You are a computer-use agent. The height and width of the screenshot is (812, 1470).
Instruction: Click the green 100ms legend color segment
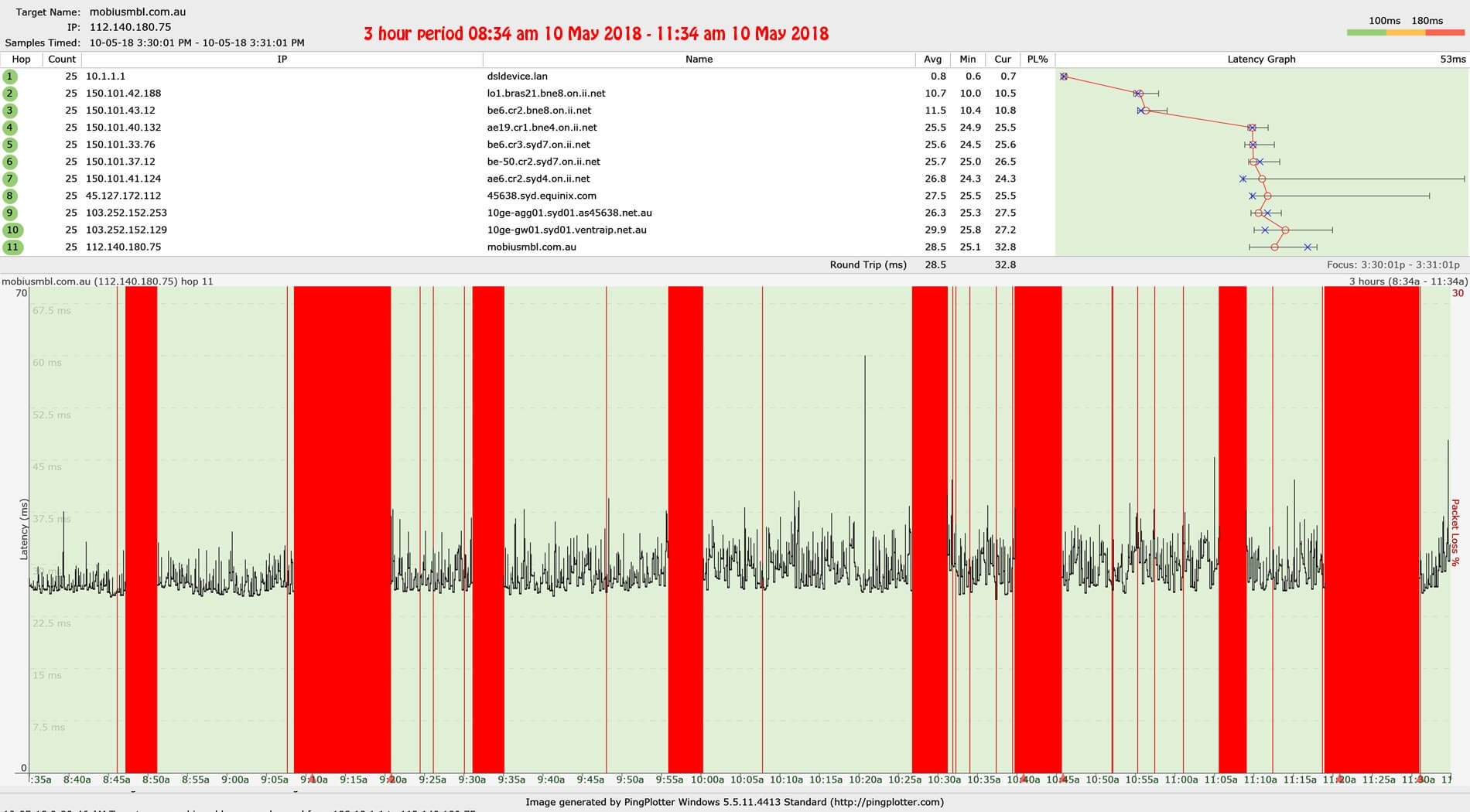[1366, 32]
